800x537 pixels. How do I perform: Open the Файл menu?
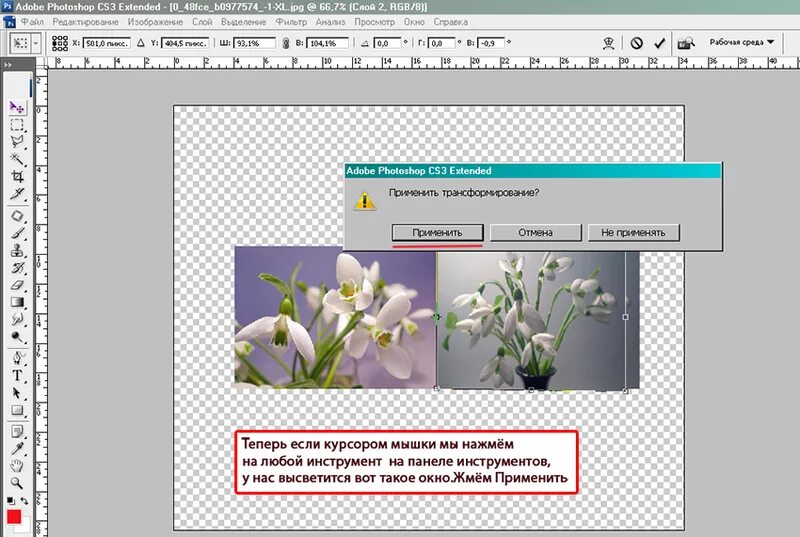32,22
